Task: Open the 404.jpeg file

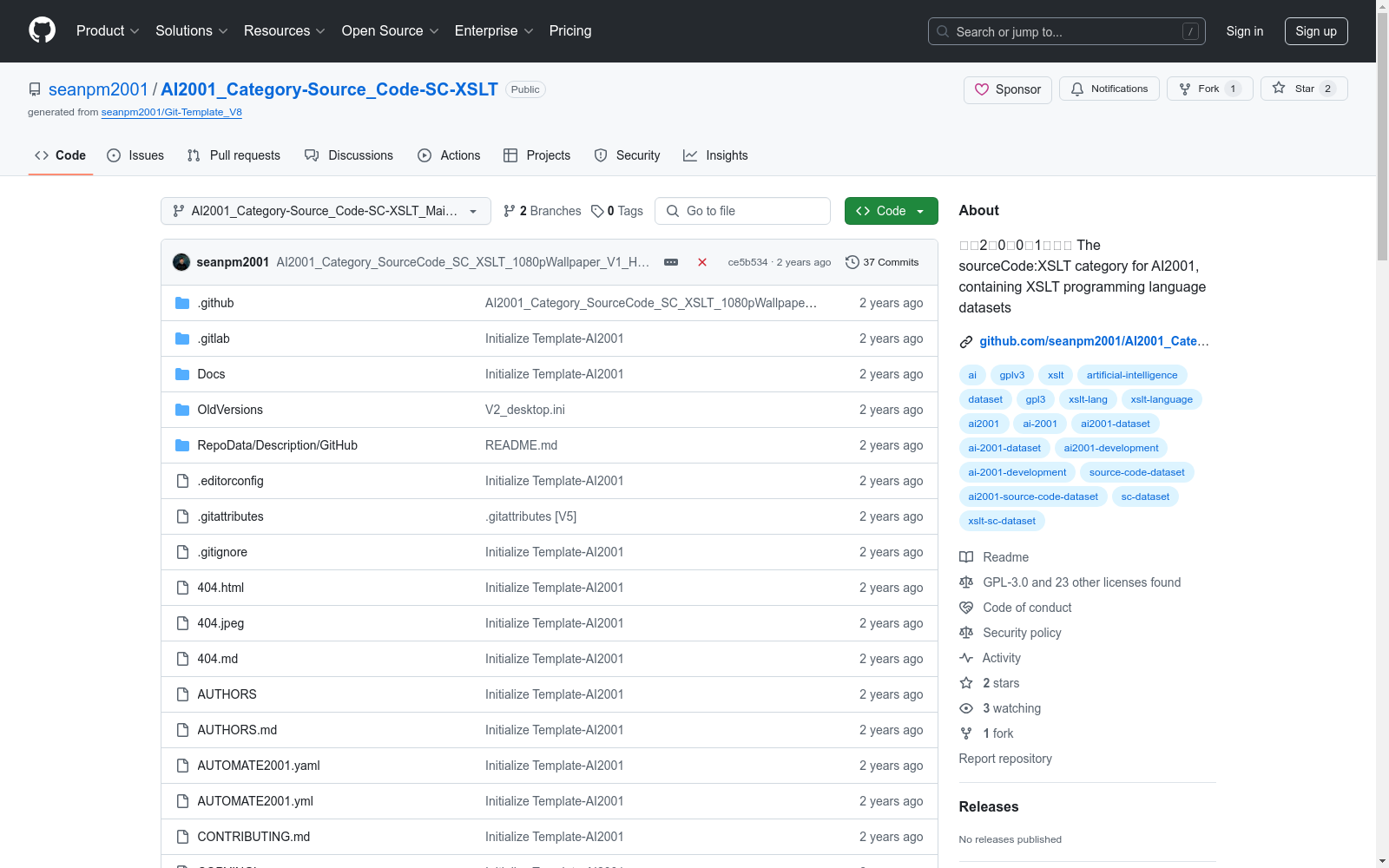Action: [221, 623]
